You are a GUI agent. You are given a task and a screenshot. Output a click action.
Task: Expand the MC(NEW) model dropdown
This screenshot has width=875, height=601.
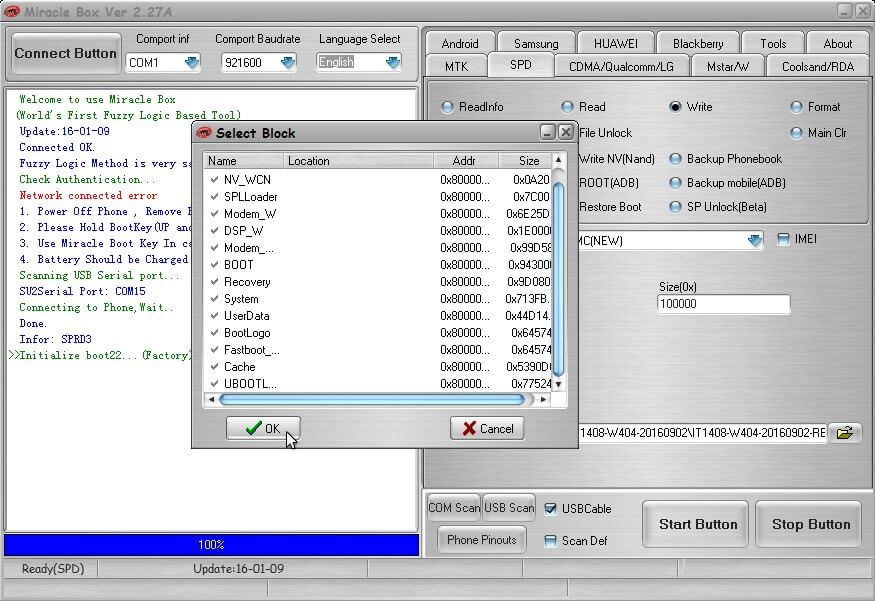tap(754, 241)
